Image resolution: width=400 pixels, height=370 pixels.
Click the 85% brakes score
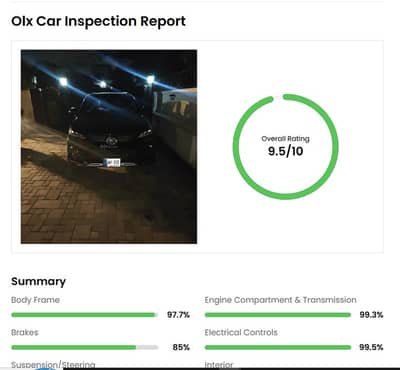[x=181, y=347]
